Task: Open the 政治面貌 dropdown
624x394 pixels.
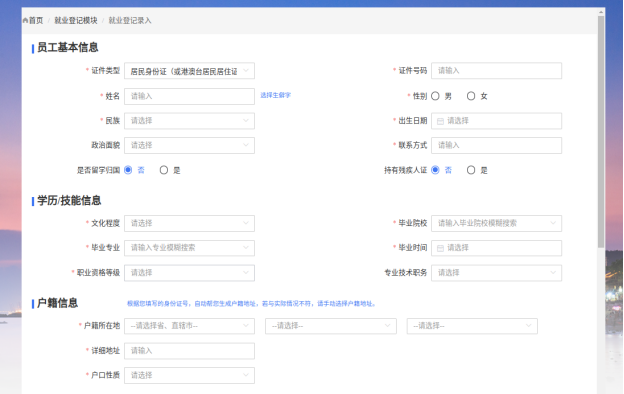Action: (189, 145)
